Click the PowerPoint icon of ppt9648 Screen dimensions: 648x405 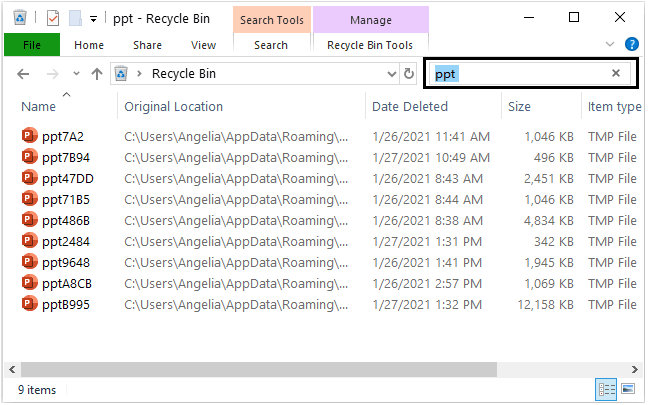29,262
